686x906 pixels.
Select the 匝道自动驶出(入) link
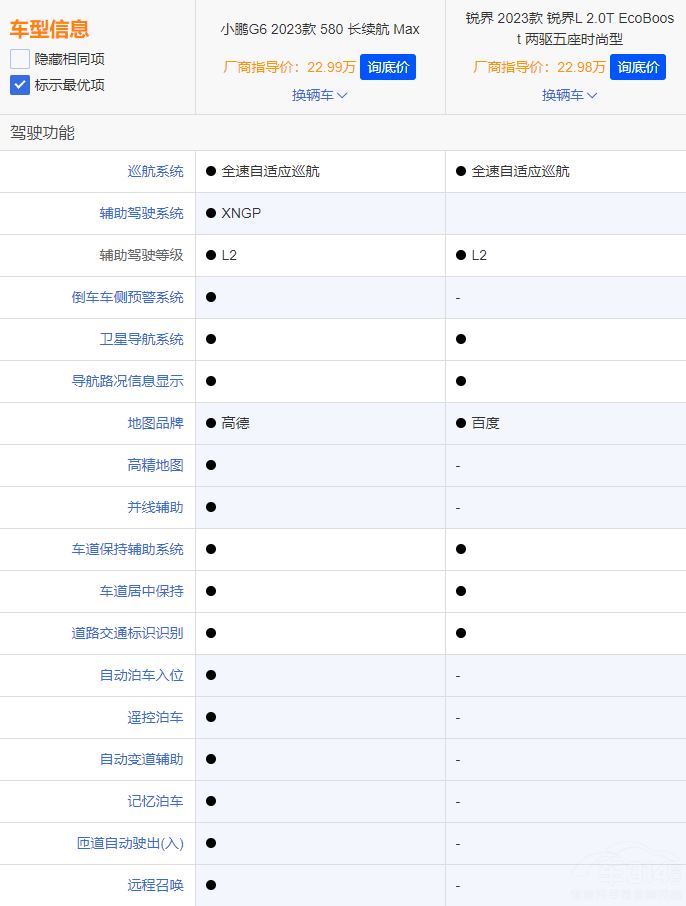click(130, 843)
